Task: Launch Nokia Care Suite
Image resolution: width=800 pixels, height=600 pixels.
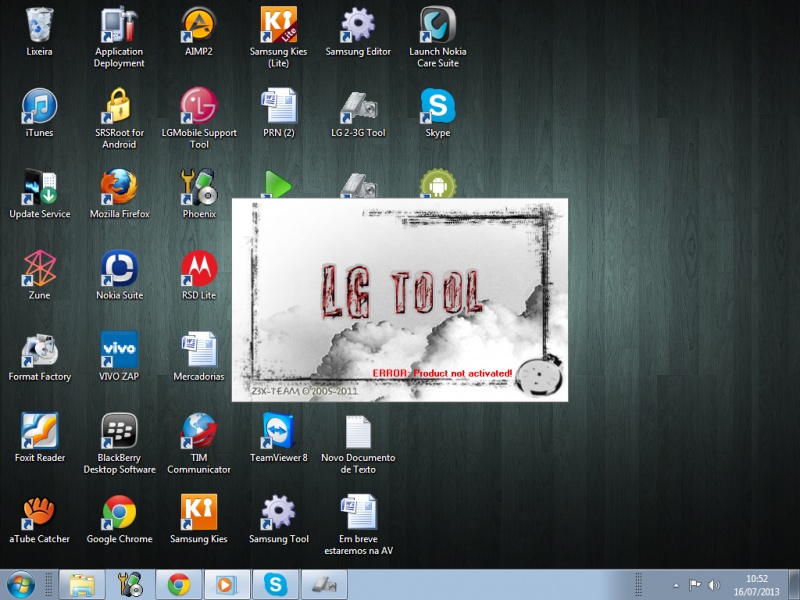Action: (x=437, y=37)
